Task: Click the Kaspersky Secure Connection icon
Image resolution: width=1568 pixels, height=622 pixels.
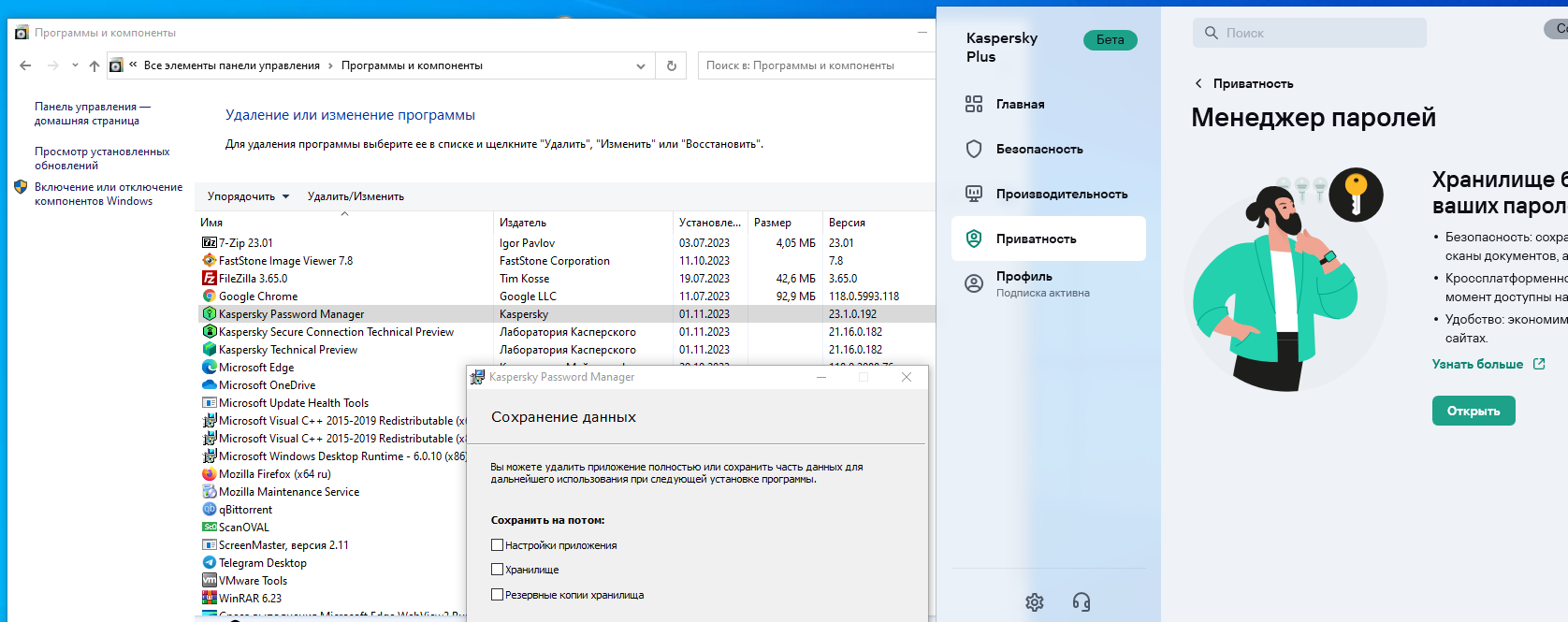Action: 210,332
